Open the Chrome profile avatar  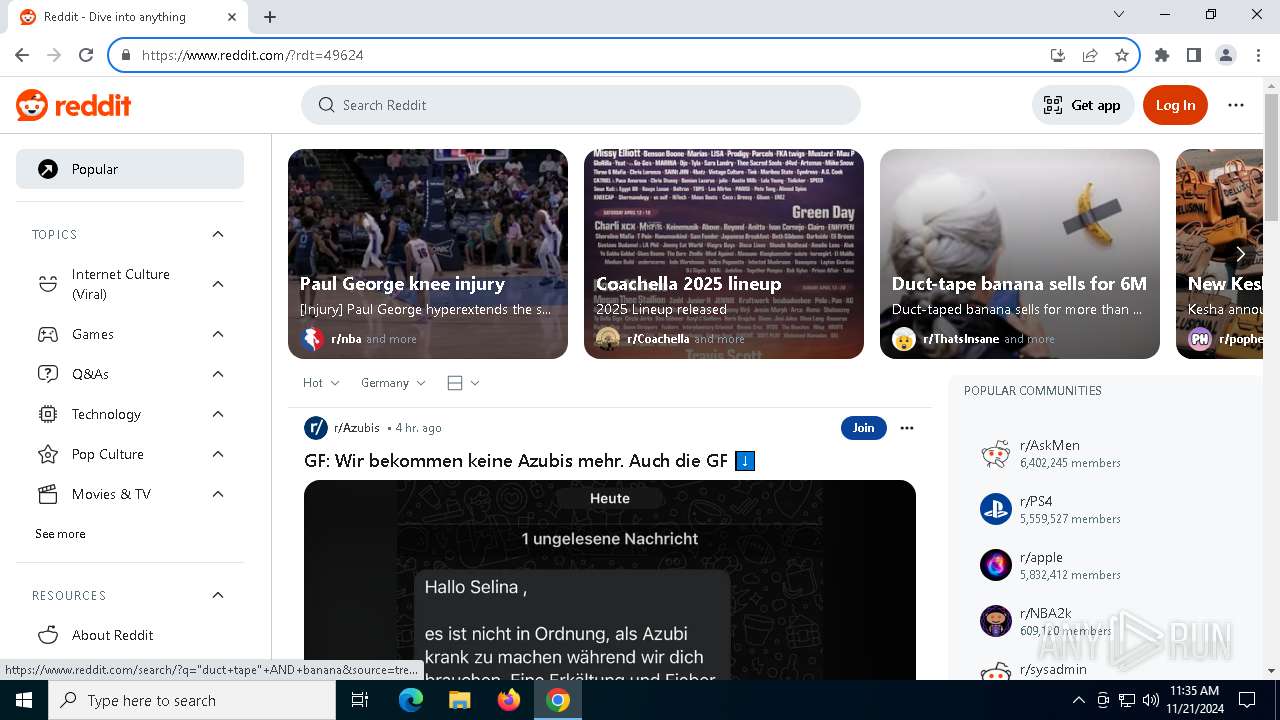pyautogui.click(x=1226, y=55)
